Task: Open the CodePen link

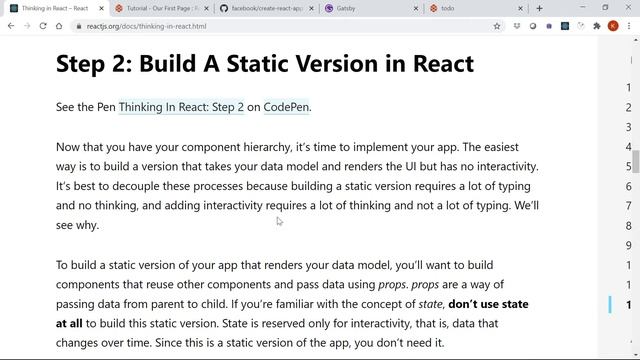Action: [286, 107]
